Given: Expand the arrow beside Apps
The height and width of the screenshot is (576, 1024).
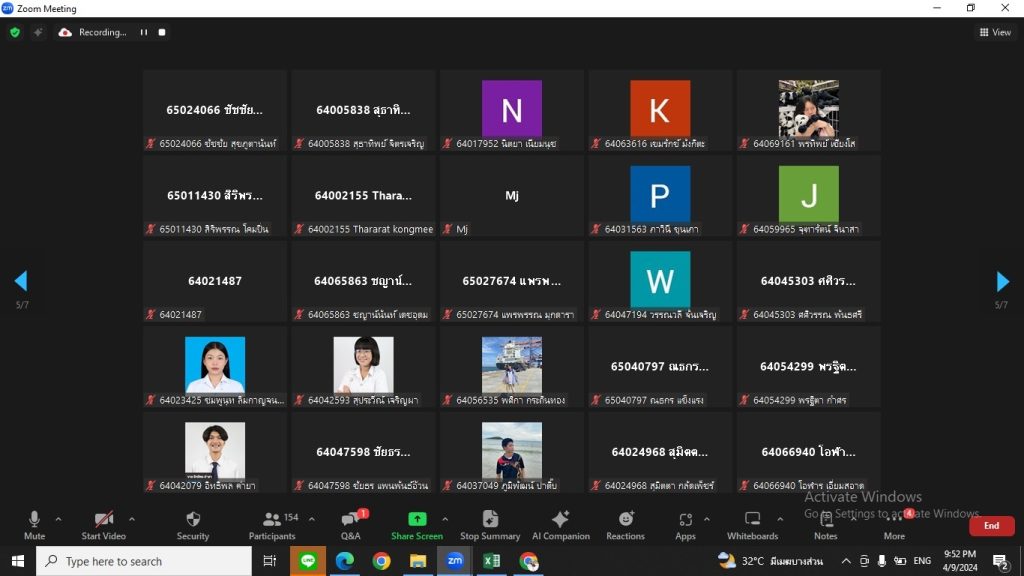Looking at the screenshot, I should point(707,519).
